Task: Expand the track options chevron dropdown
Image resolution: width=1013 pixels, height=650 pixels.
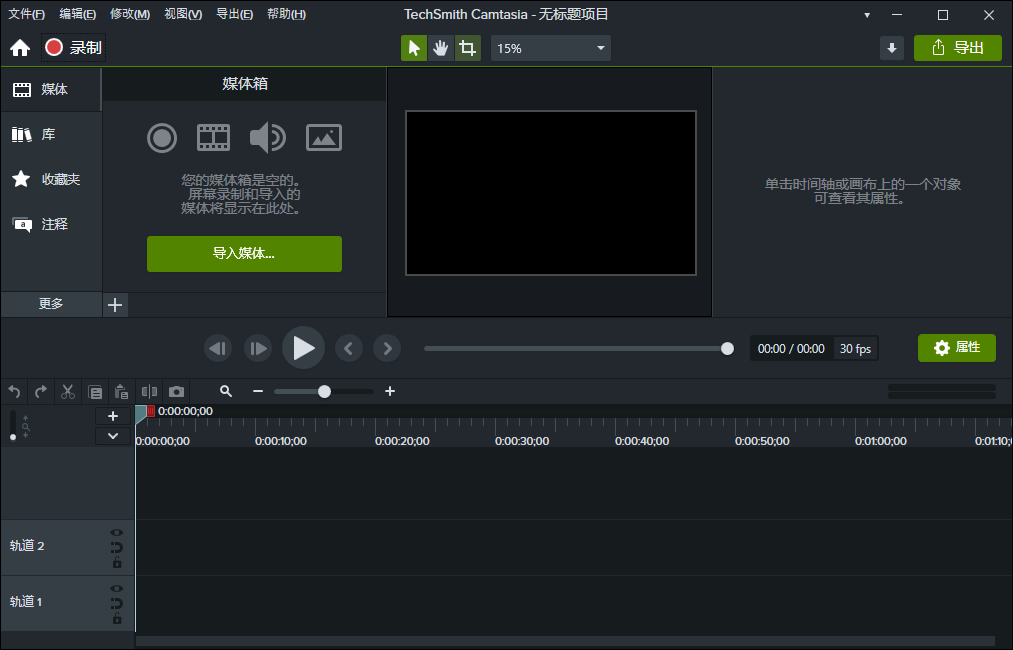Action: pos(113,436)
